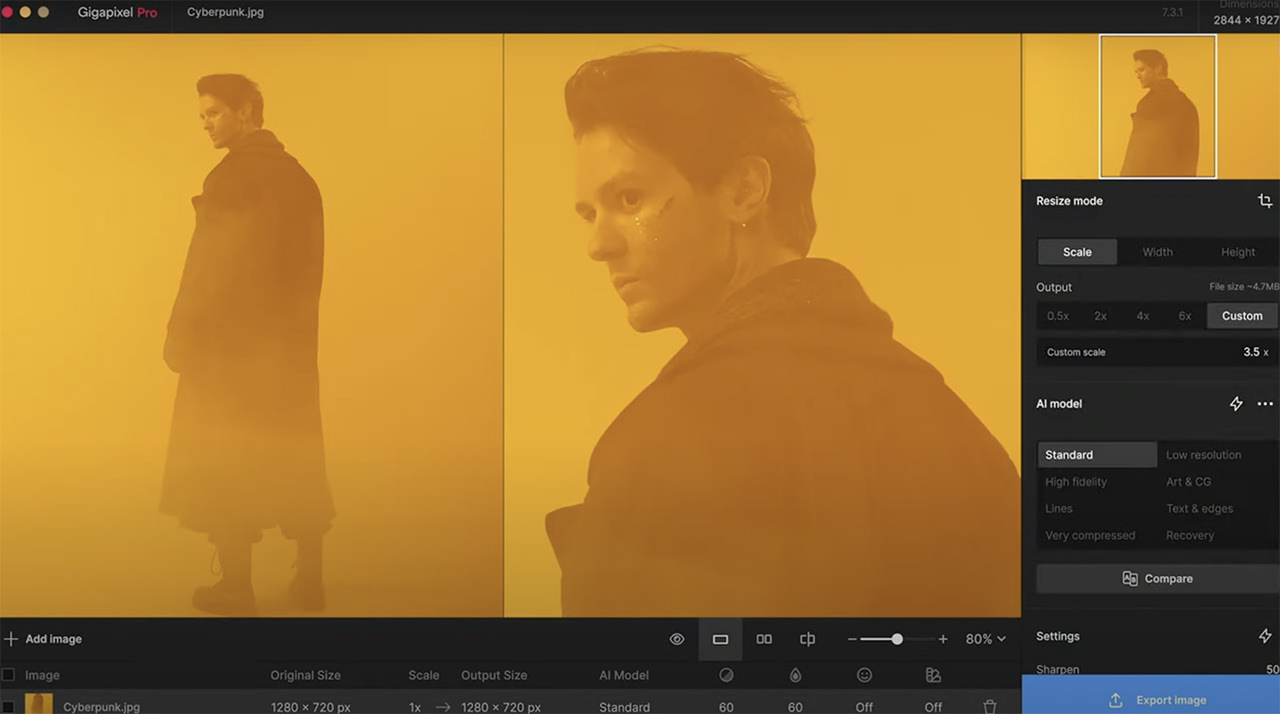Open the 80% zoom level dropdown
Viewport: 1280px width, 714px height.
click(x=986, y=639)
